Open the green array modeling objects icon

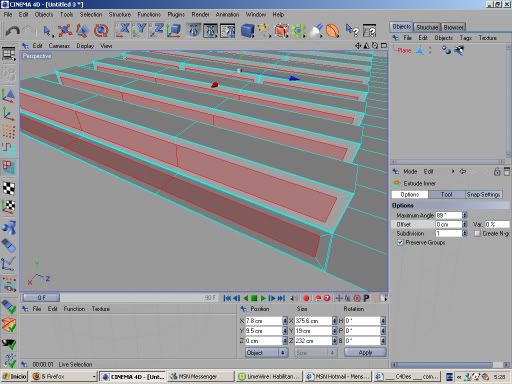[x=298, y=31]
